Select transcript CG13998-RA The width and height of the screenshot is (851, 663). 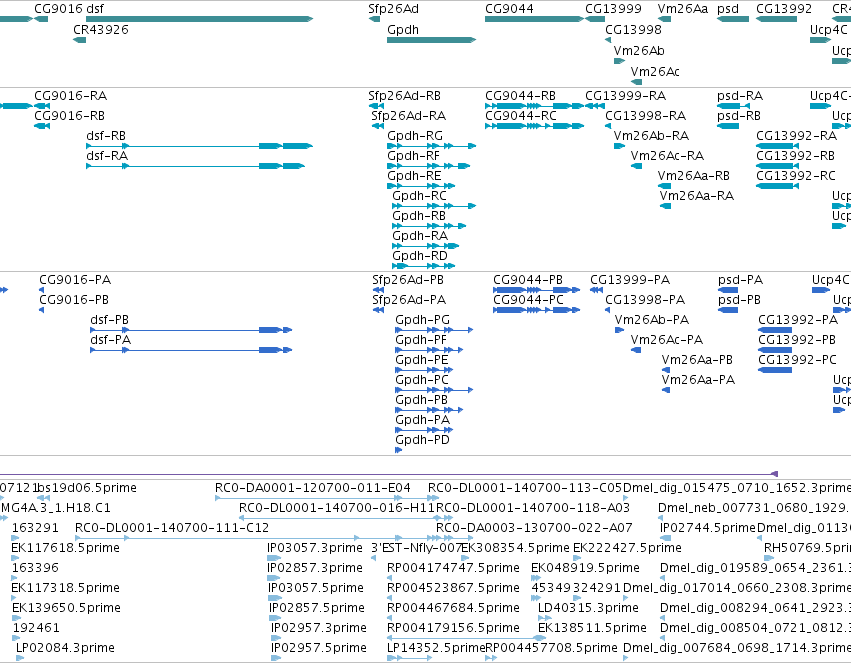pyautogui.click(x=608, y=126)
